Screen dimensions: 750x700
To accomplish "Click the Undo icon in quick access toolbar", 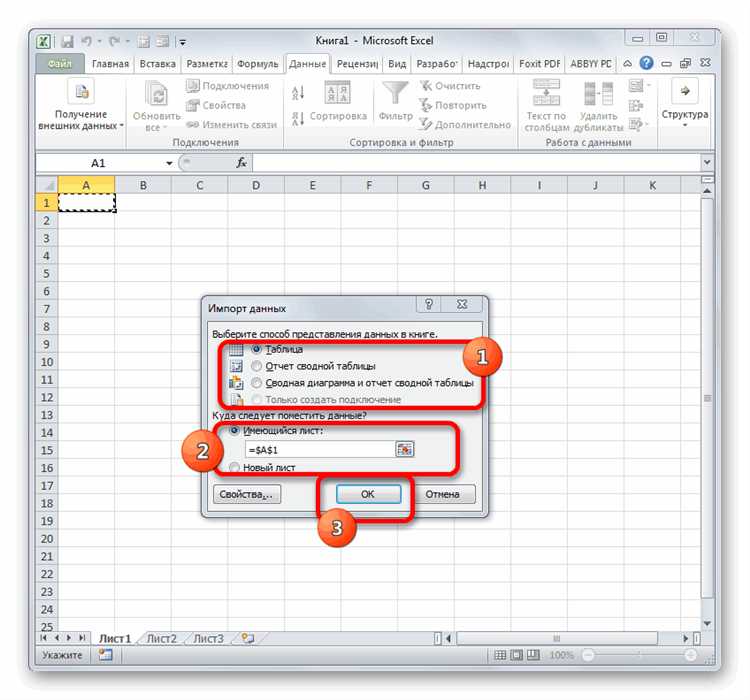I will (x=87, y=42).
